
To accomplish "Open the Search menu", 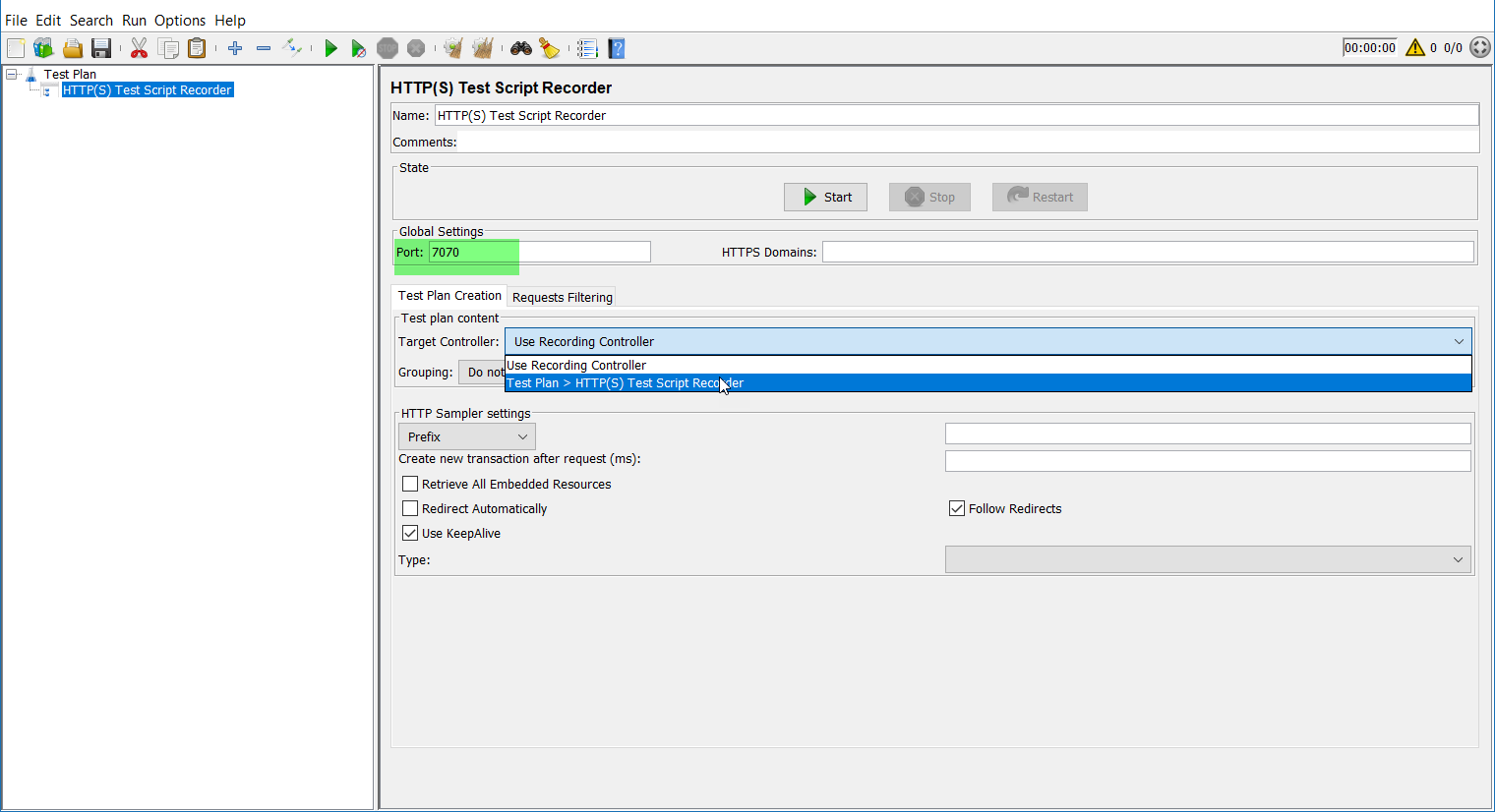I will coord(91,20).
